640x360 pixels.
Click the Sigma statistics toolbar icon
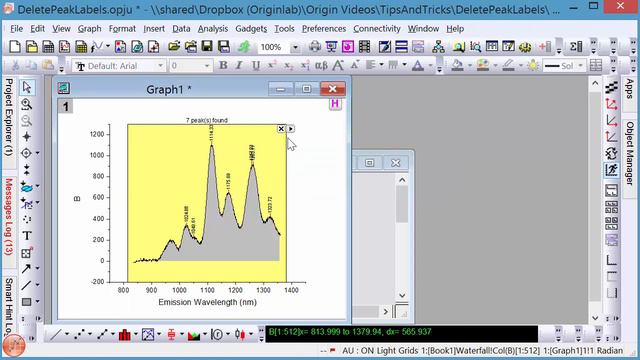576,47
